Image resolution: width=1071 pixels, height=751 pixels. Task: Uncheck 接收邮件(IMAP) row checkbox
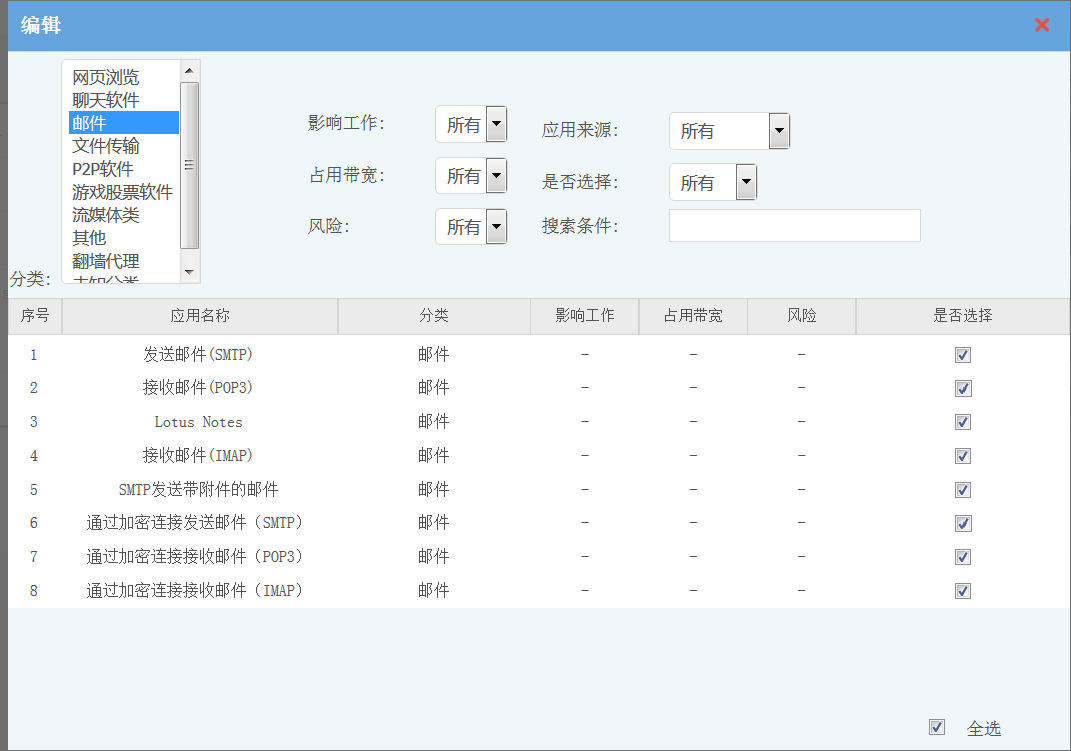pos(963,456)
